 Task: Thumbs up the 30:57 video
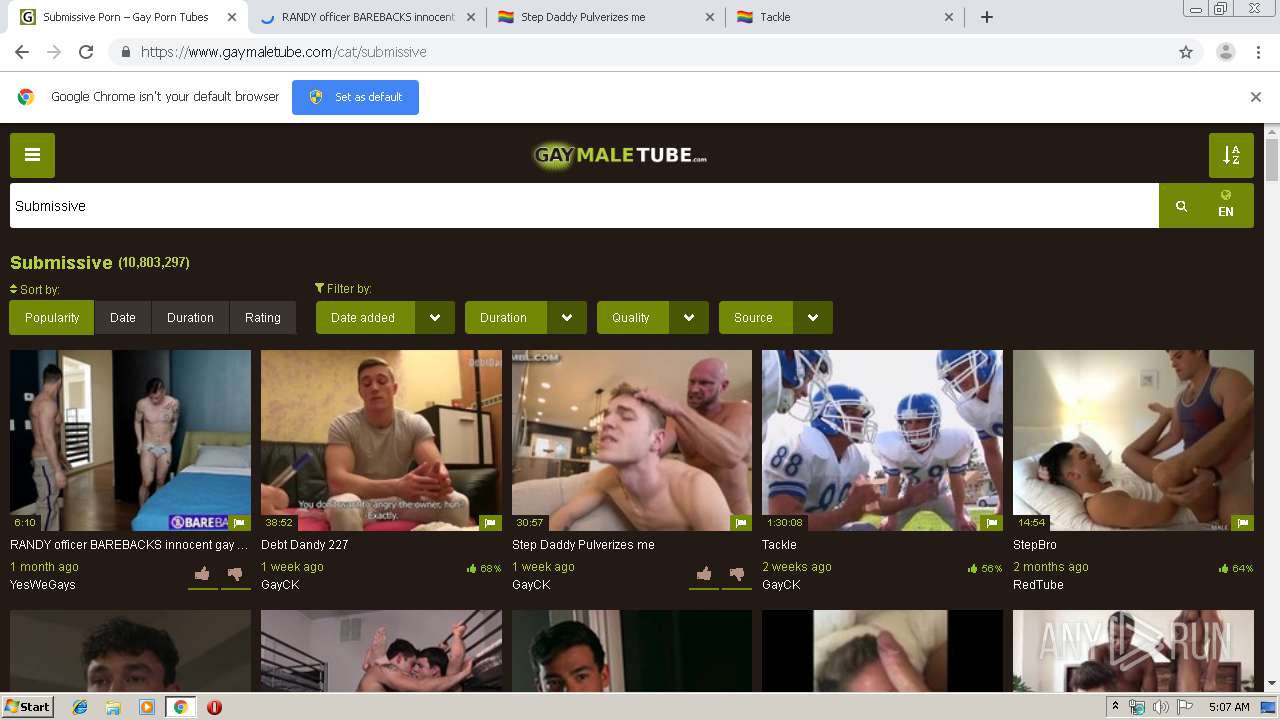(x=704, y=574)
